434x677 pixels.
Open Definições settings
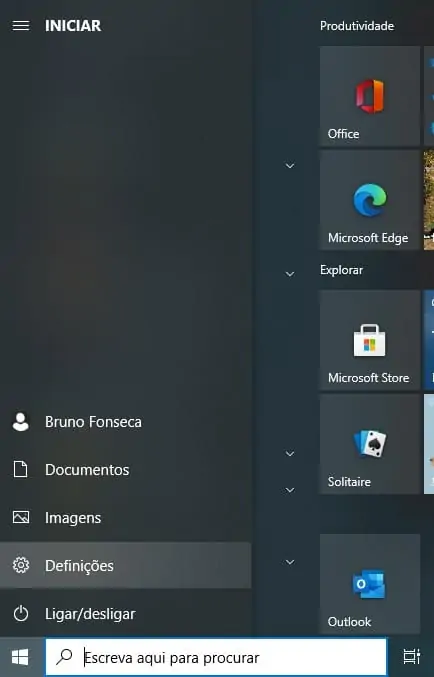[126, 565]
